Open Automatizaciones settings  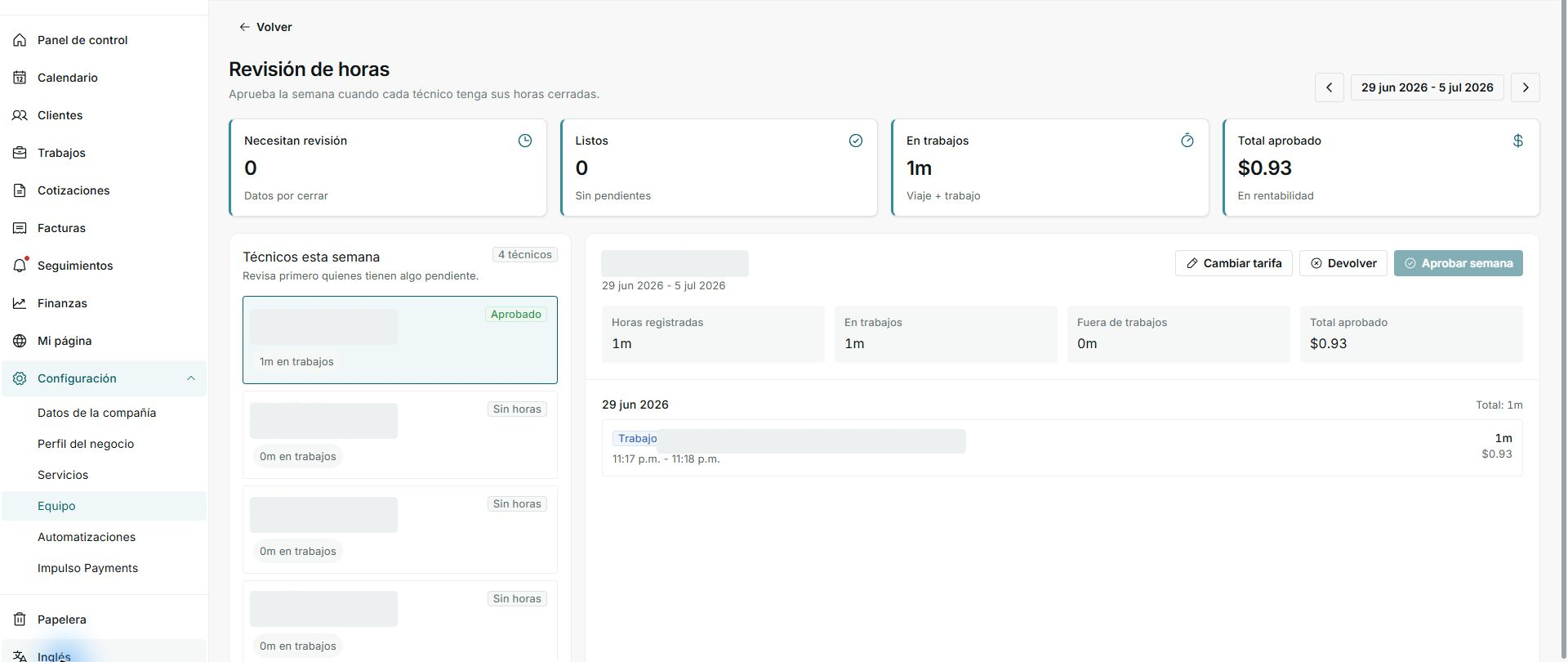click(87, 537)
